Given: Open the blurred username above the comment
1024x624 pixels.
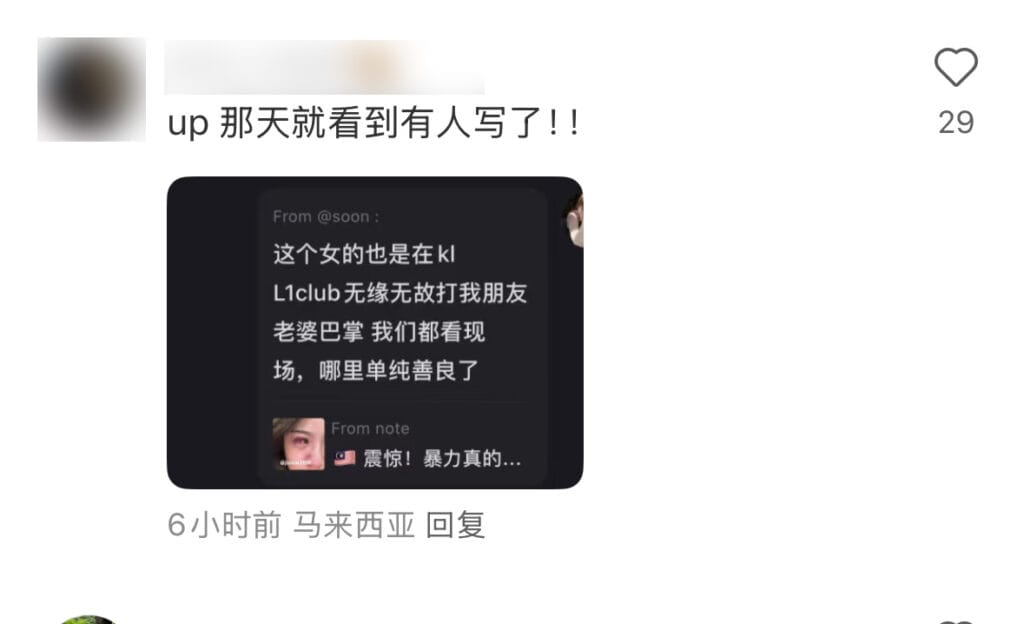Looking at the screenshot, I should click(324, 67).
